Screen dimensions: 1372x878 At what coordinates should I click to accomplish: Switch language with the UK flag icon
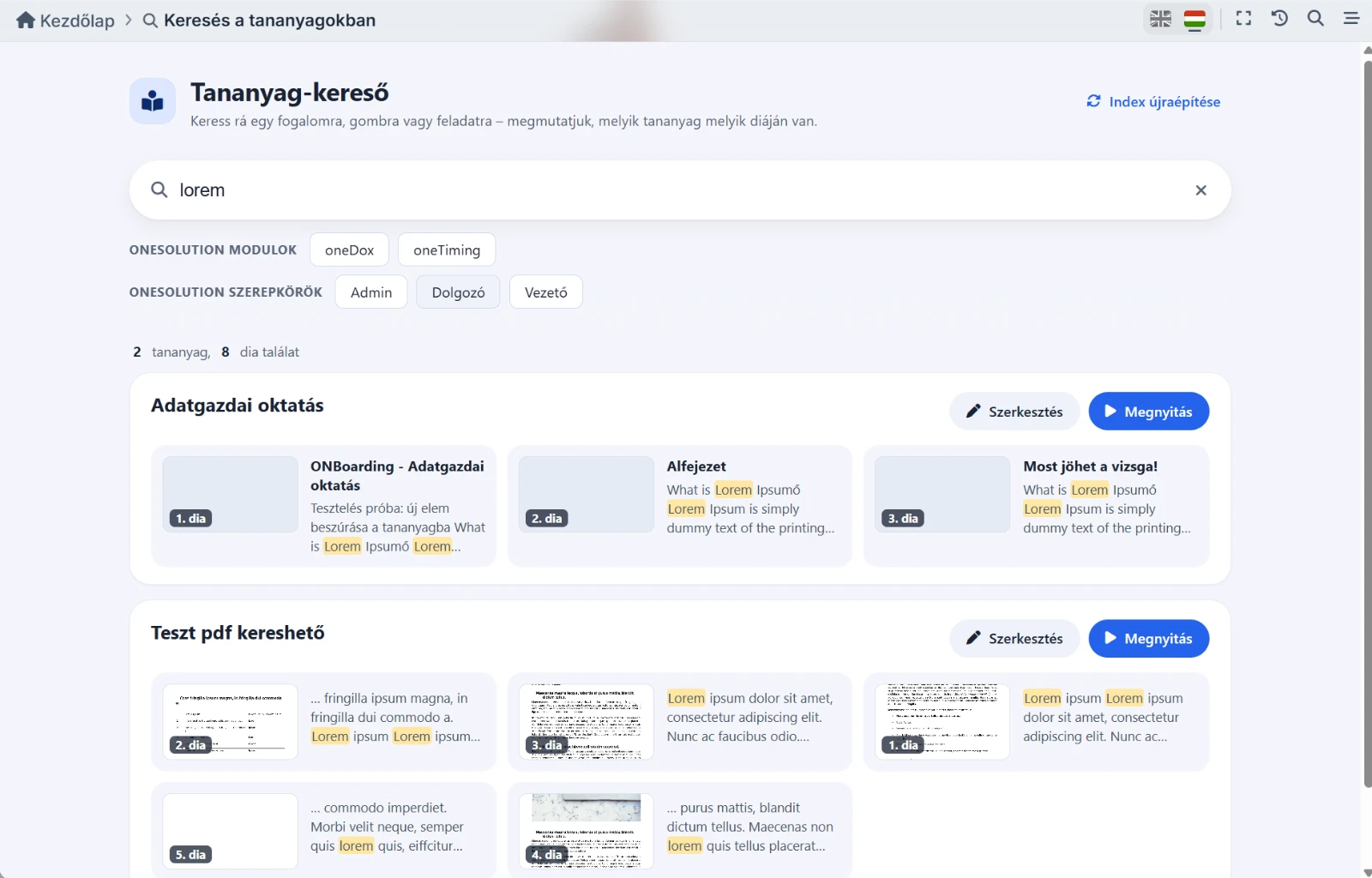tap(1160, 19)
